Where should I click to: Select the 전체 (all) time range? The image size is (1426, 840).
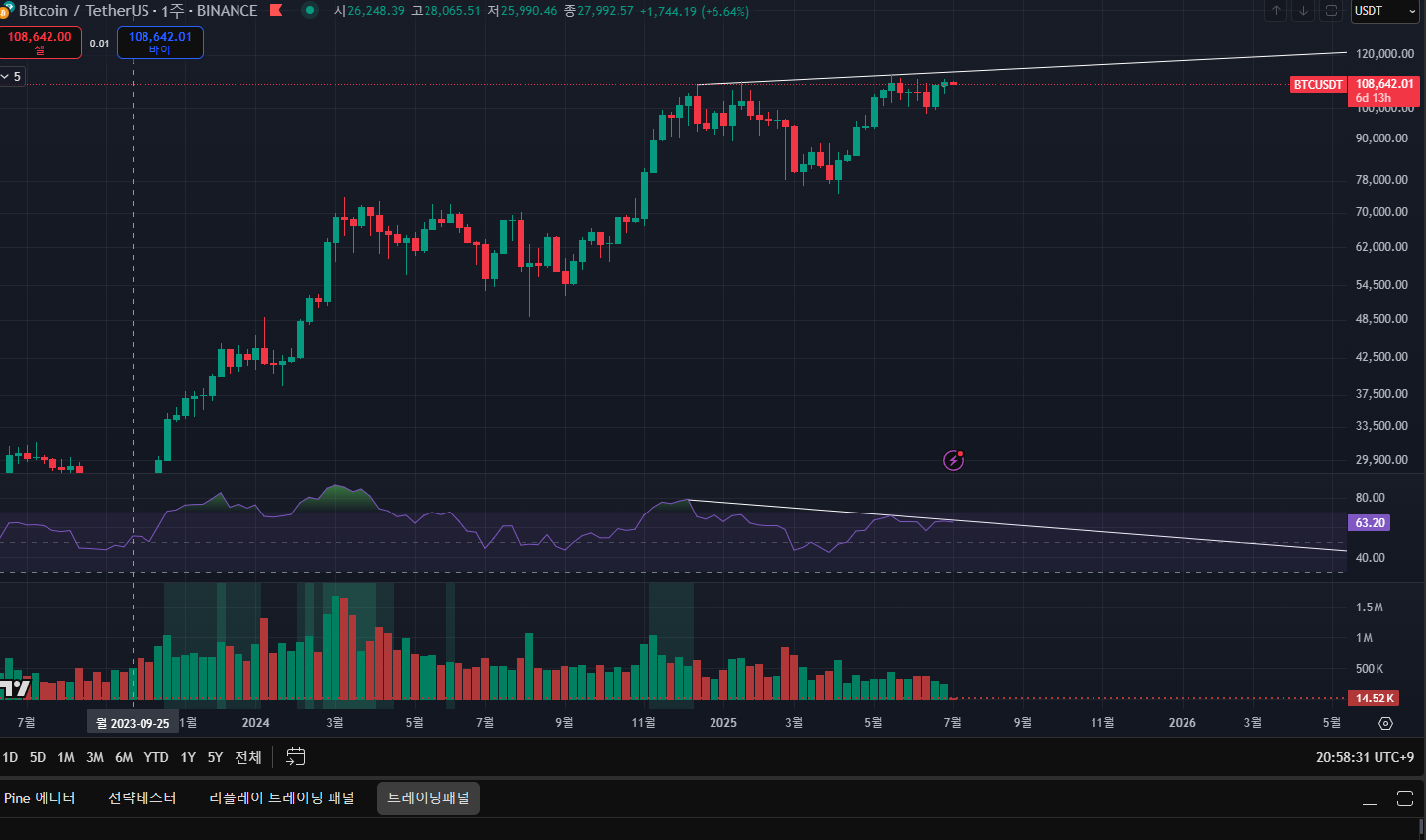pos(248,757)
